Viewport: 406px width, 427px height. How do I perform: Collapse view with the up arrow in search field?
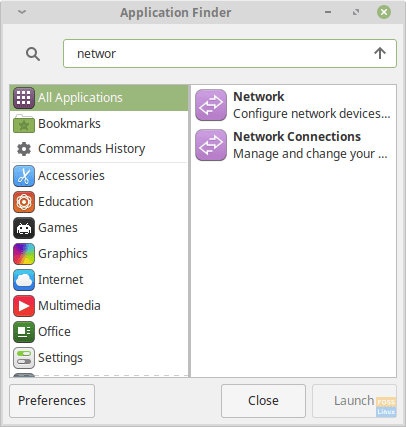pos(380,53)
